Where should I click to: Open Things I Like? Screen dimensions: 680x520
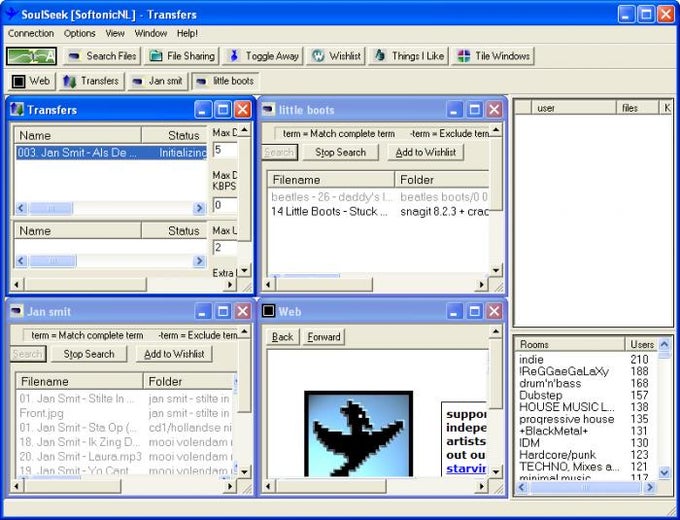[409, 56]
